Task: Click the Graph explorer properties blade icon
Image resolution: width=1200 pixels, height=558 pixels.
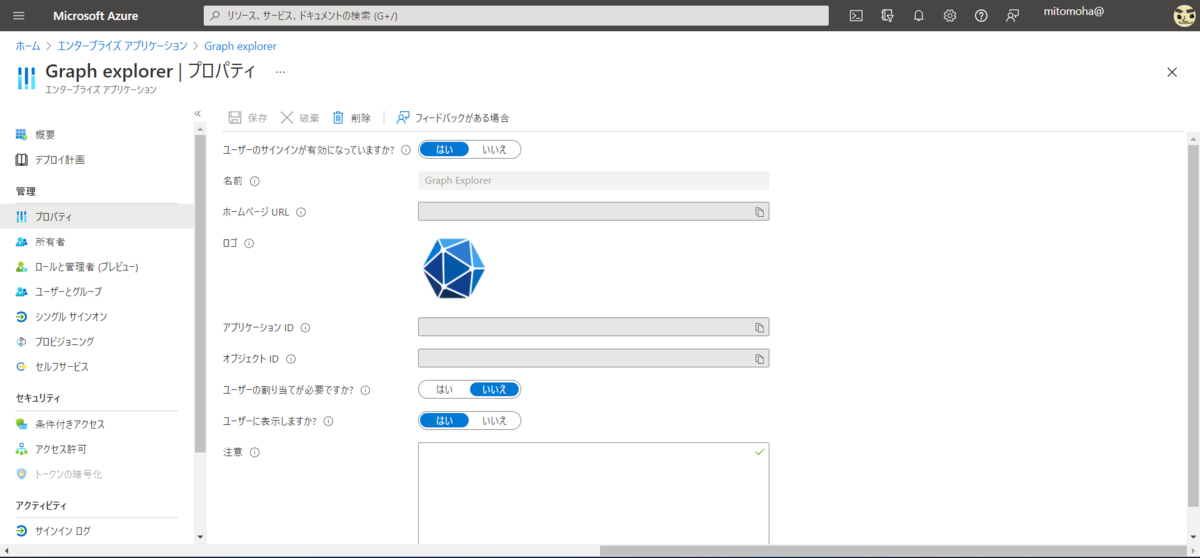Action: coord(27,76)
